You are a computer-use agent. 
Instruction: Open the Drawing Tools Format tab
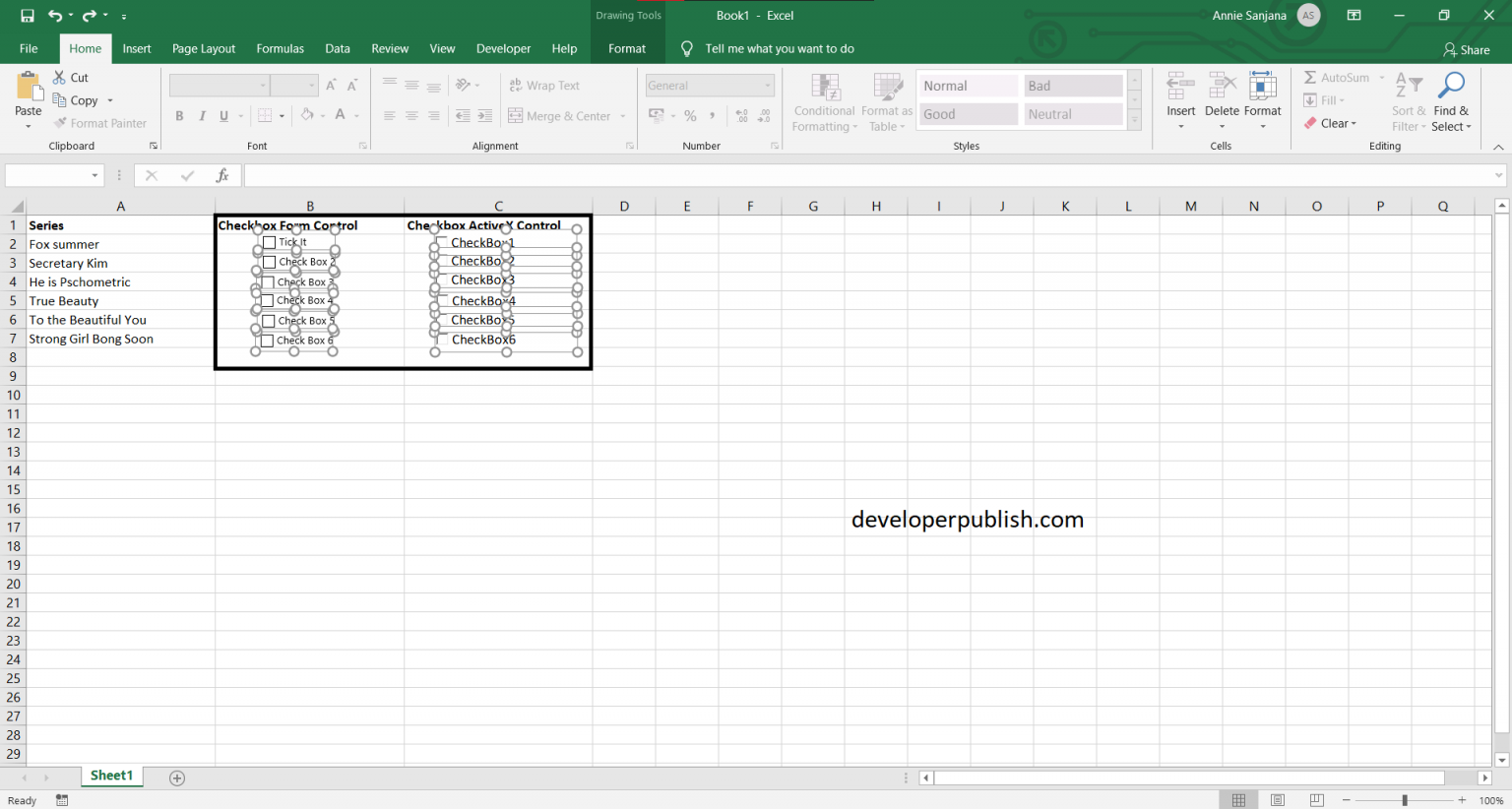click(627, 48)
